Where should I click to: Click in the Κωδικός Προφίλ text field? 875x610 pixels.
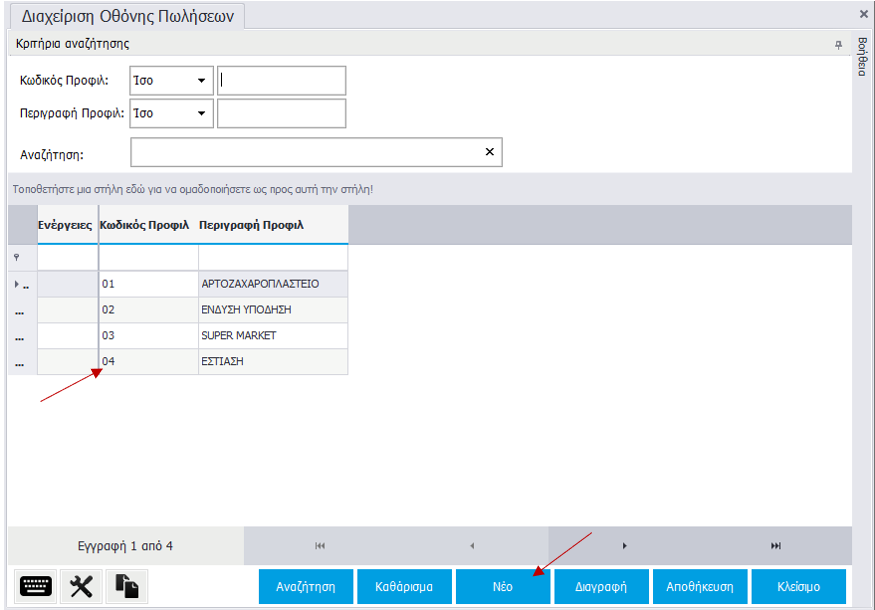pos(282,81)
